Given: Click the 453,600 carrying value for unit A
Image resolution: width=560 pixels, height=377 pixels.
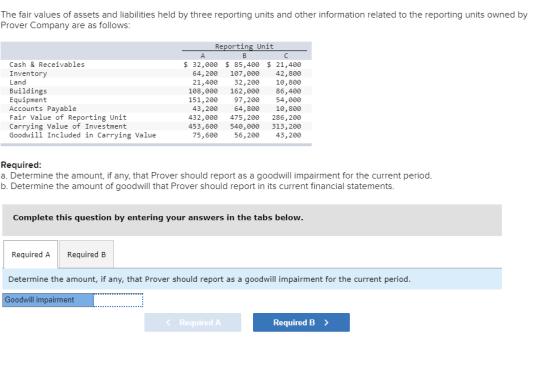Looking at the screenshot, I should tap(203, 126).
